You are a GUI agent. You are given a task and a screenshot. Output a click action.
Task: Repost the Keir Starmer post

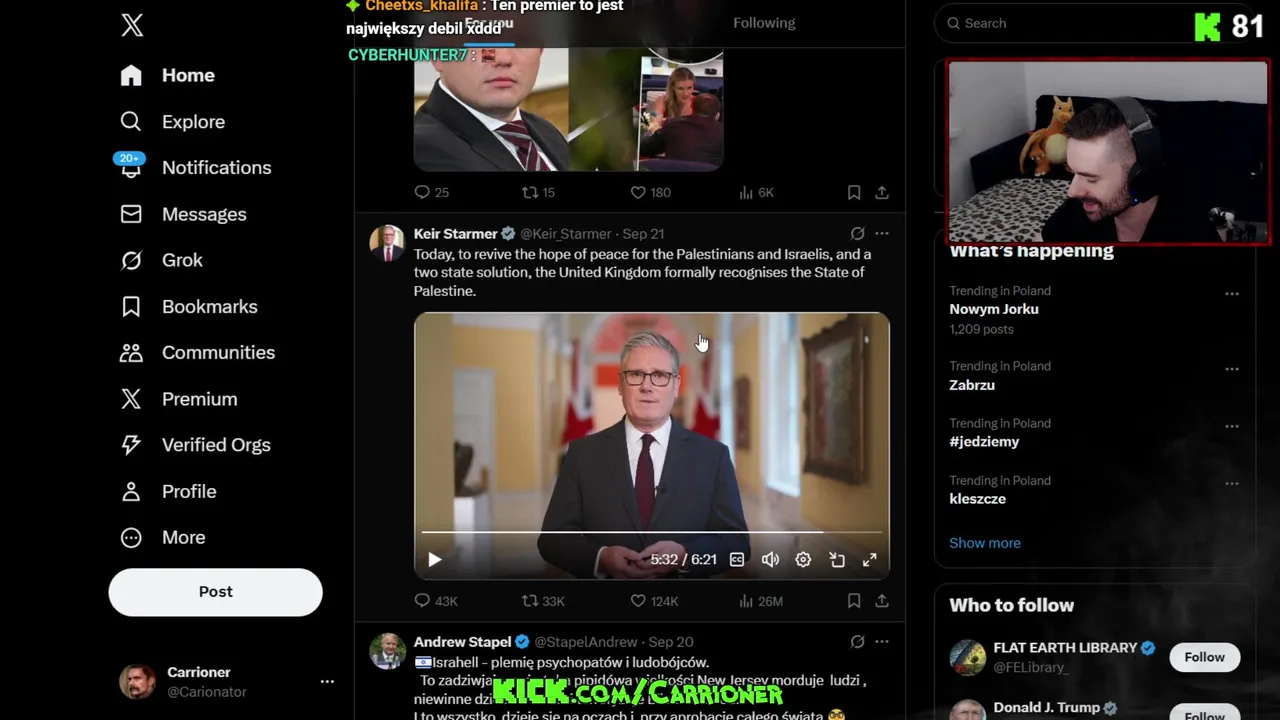point(543,601)
